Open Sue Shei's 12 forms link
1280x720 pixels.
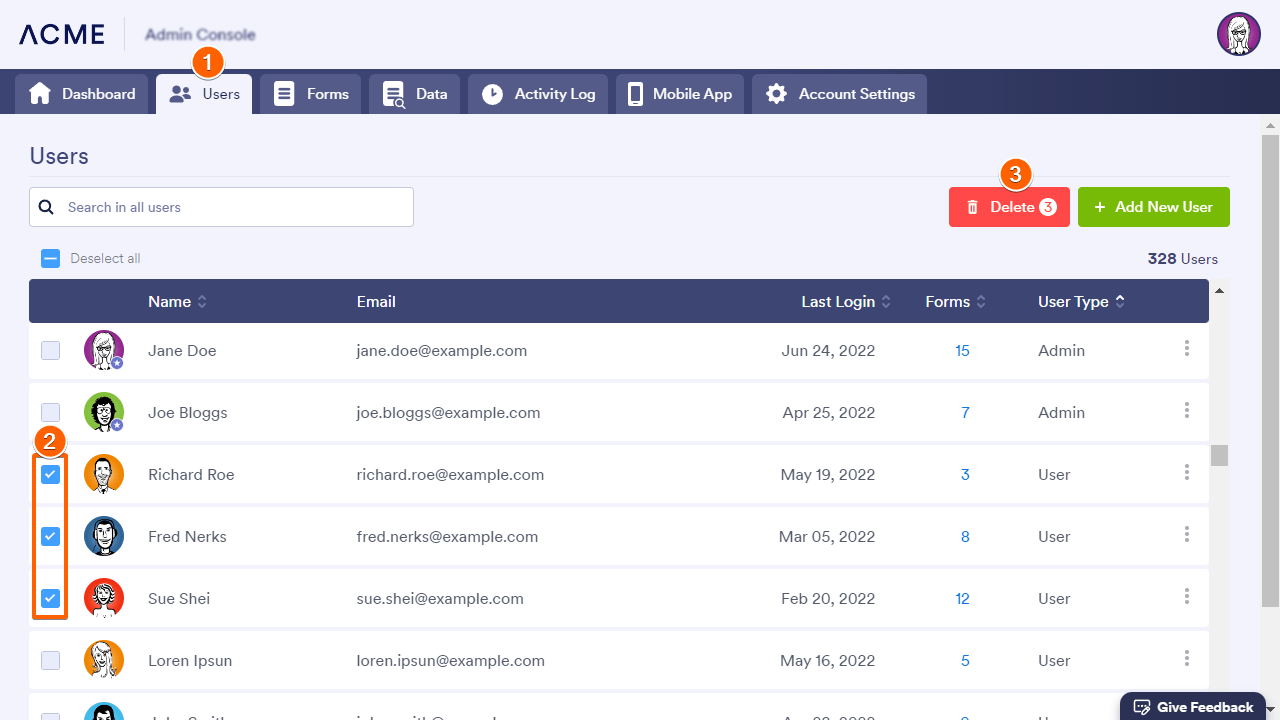pyautogui.click(x=962, y=599)
